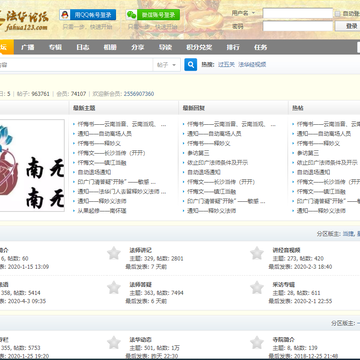Open 通知——释妙义法师 in 最新回复 list
The image size is (360, 360).
pyautogui.click(x=211, y=211)
